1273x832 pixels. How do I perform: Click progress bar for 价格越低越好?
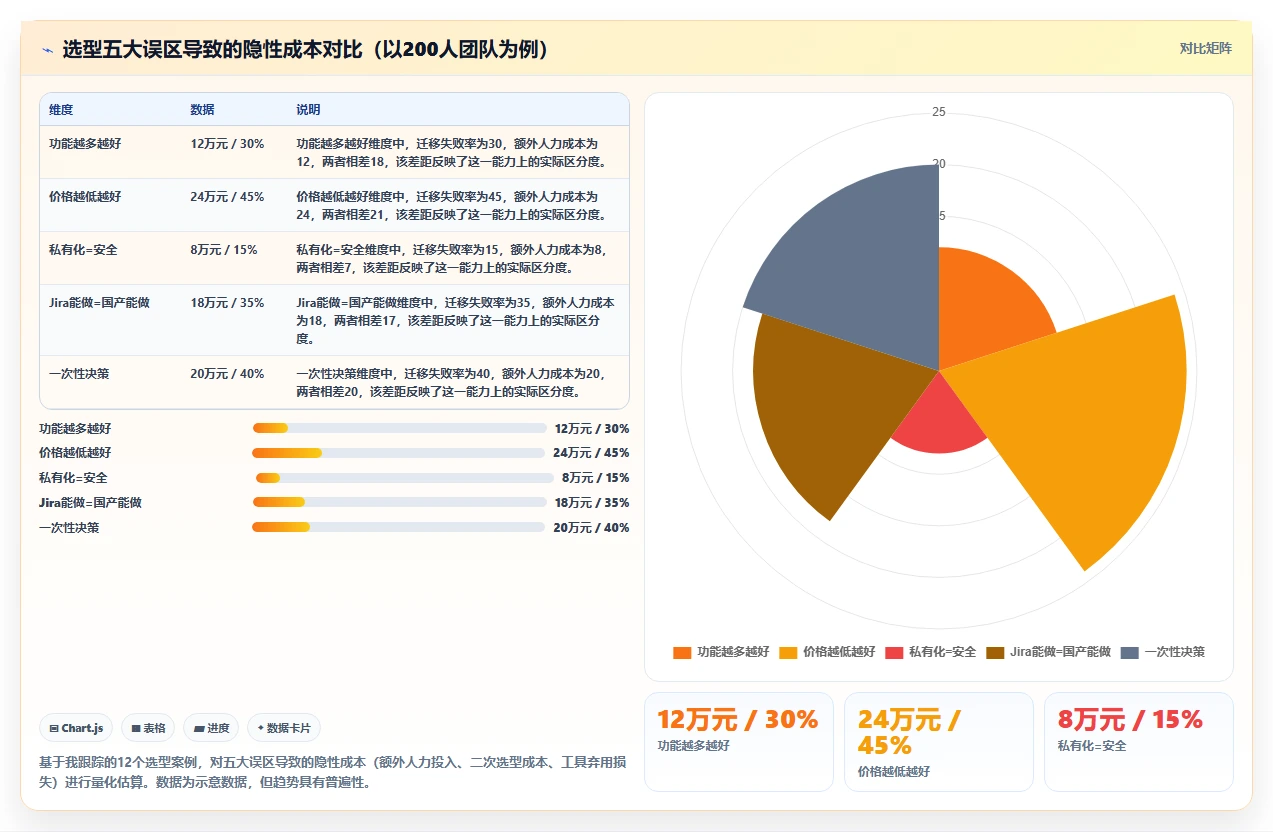pos(398,453)
